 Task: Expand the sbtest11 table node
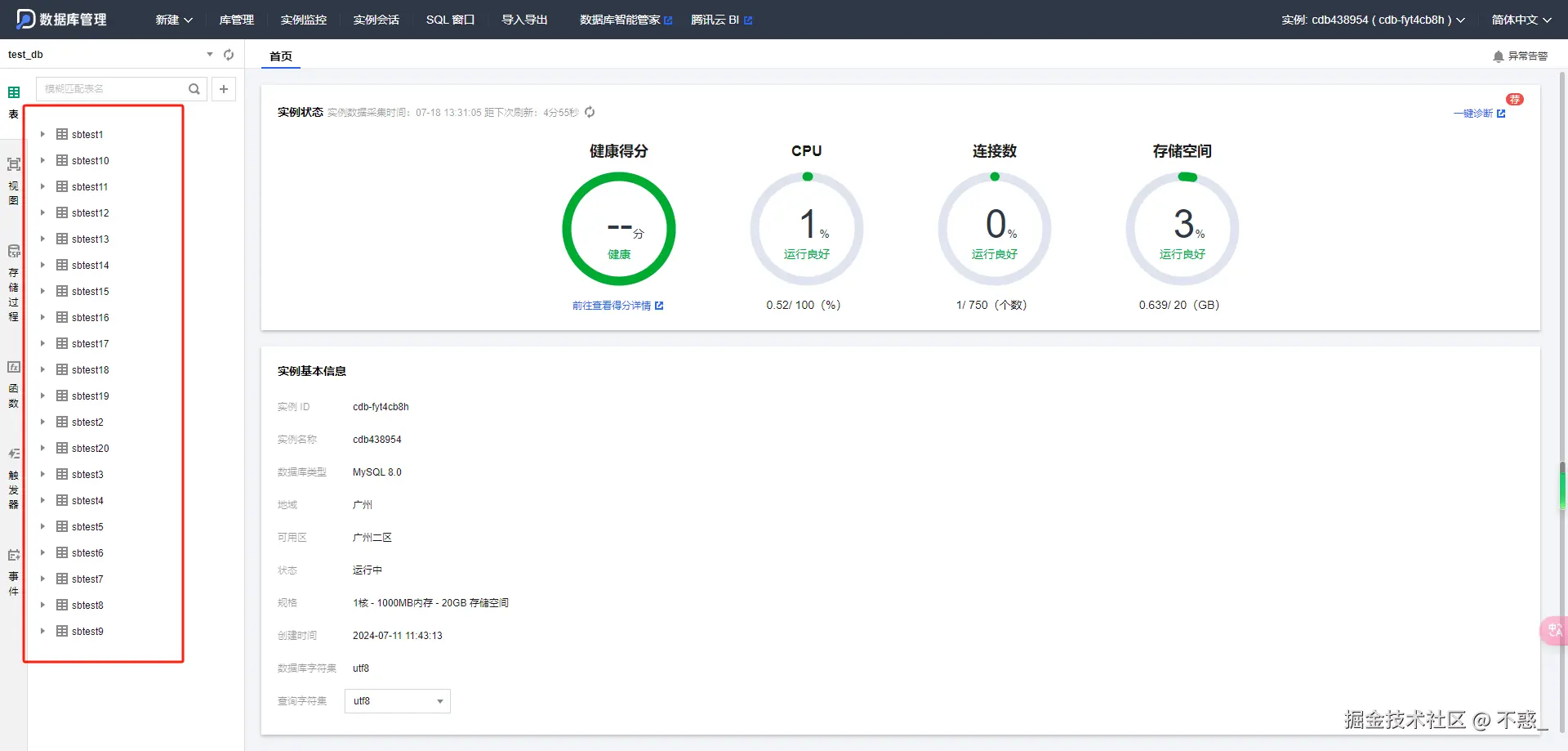pos(42,186)
